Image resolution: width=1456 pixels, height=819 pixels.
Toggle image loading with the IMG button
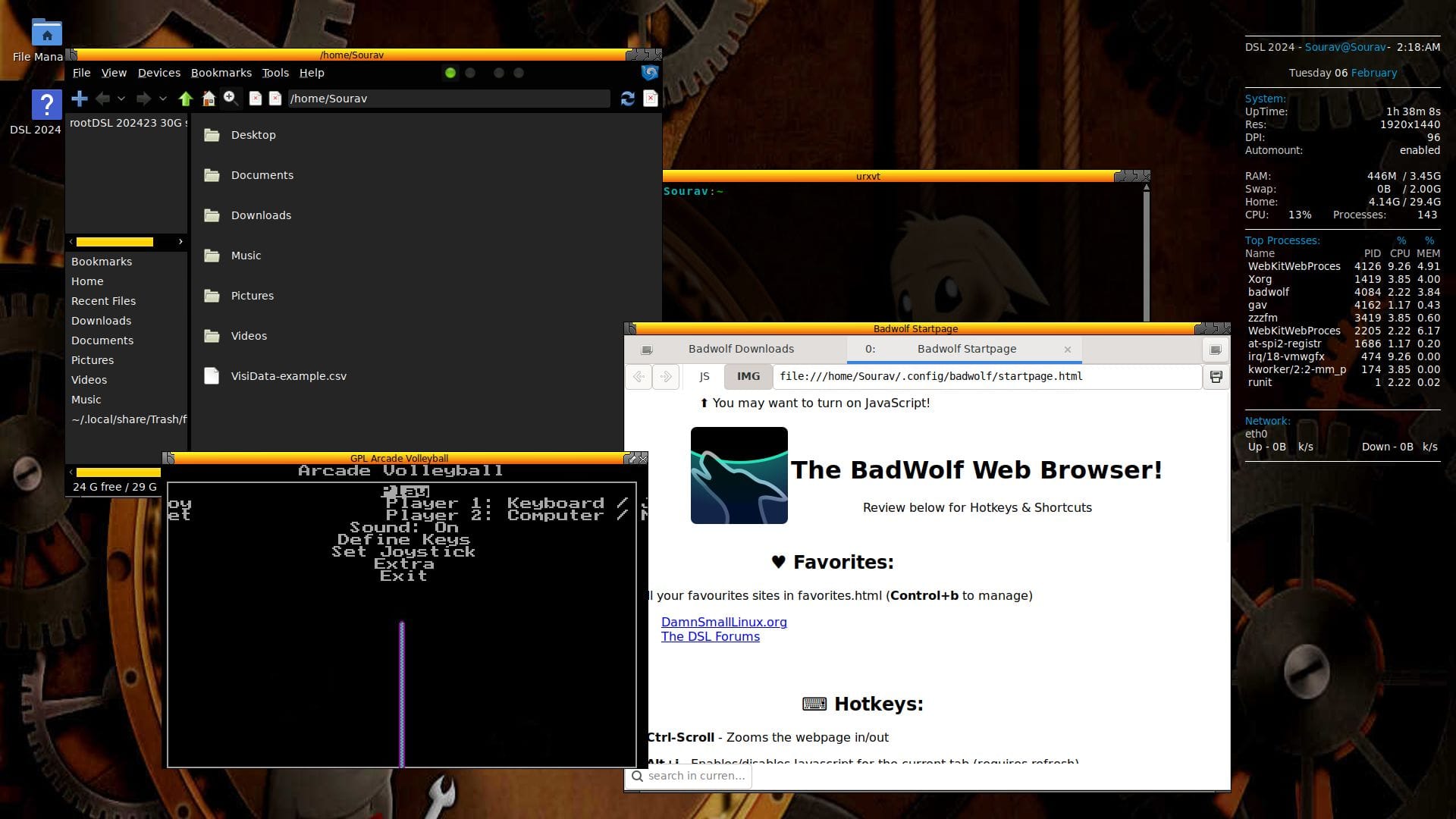748,376
